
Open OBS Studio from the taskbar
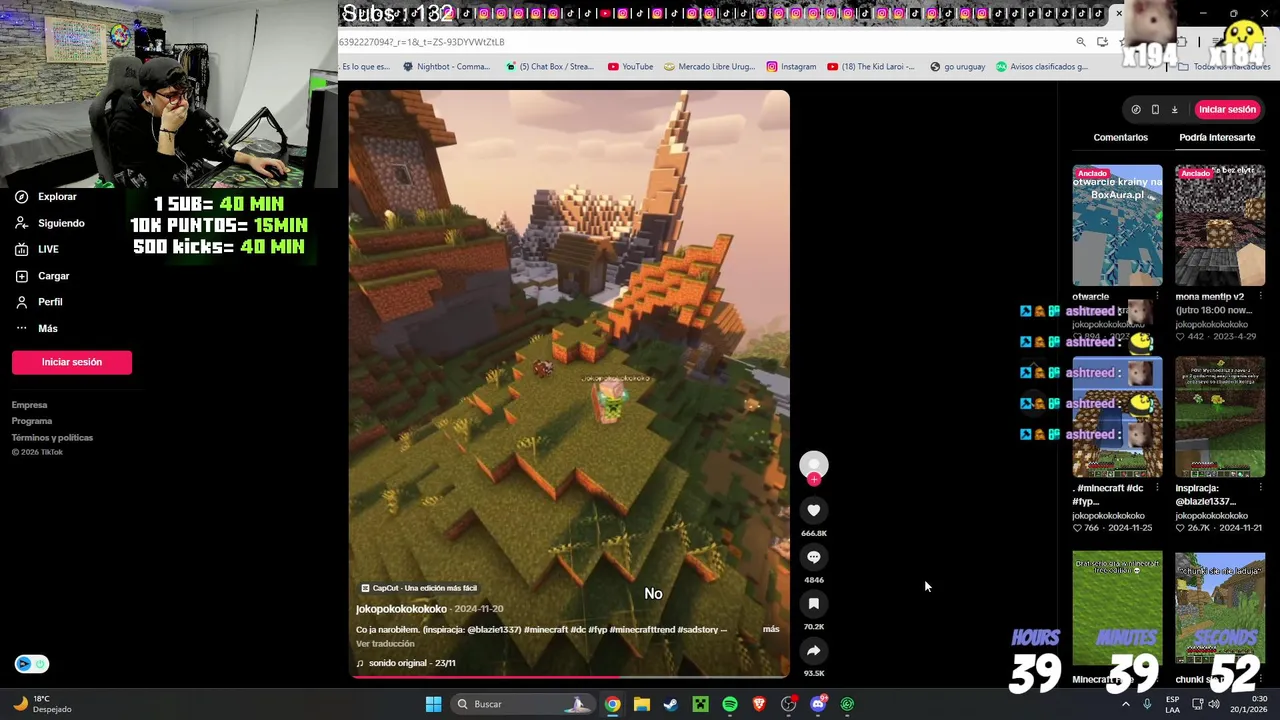(x=789, y=704)
